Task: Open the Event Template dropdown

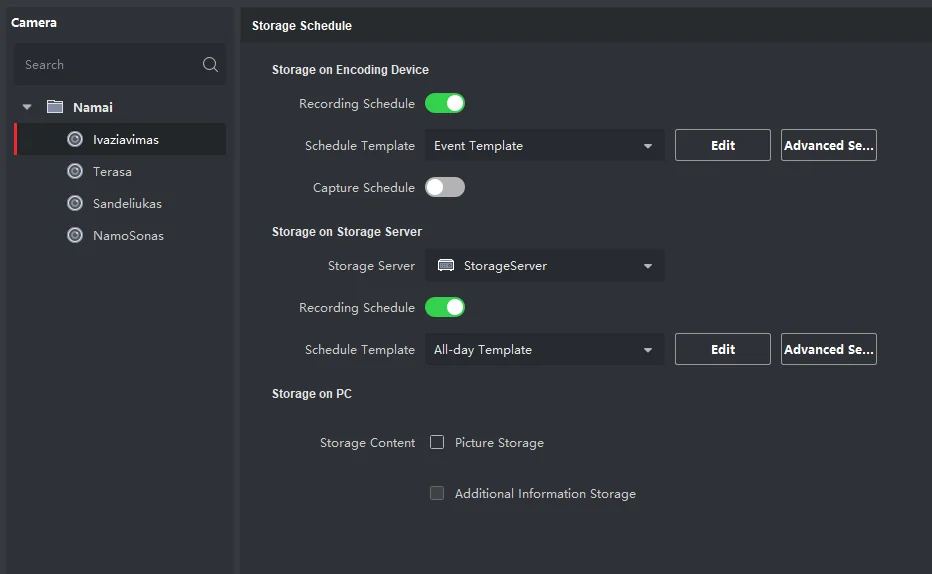Action: (x=544, y=146)
